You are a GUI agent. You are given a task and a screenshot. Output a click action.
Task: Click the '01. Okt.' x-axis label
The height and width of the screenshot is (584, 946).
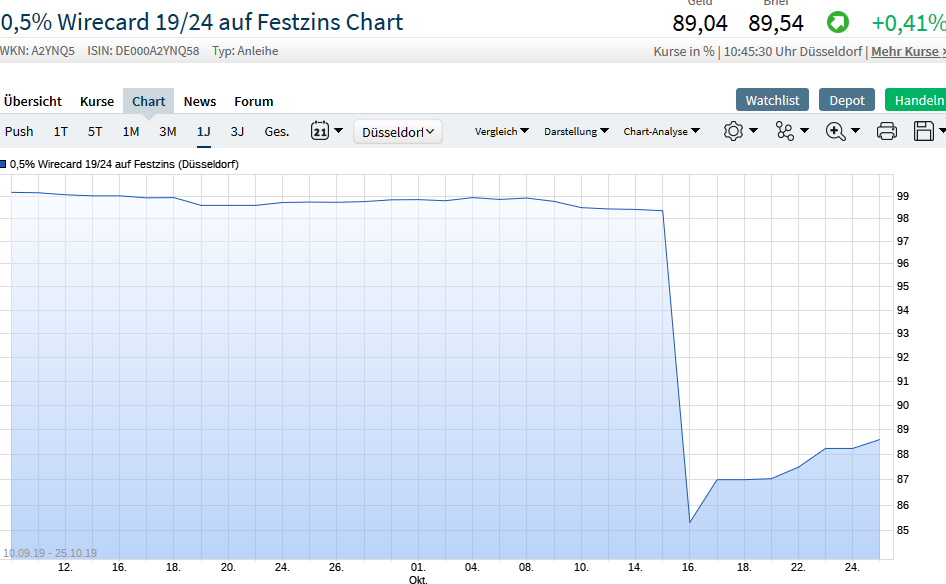pos(418,573)
